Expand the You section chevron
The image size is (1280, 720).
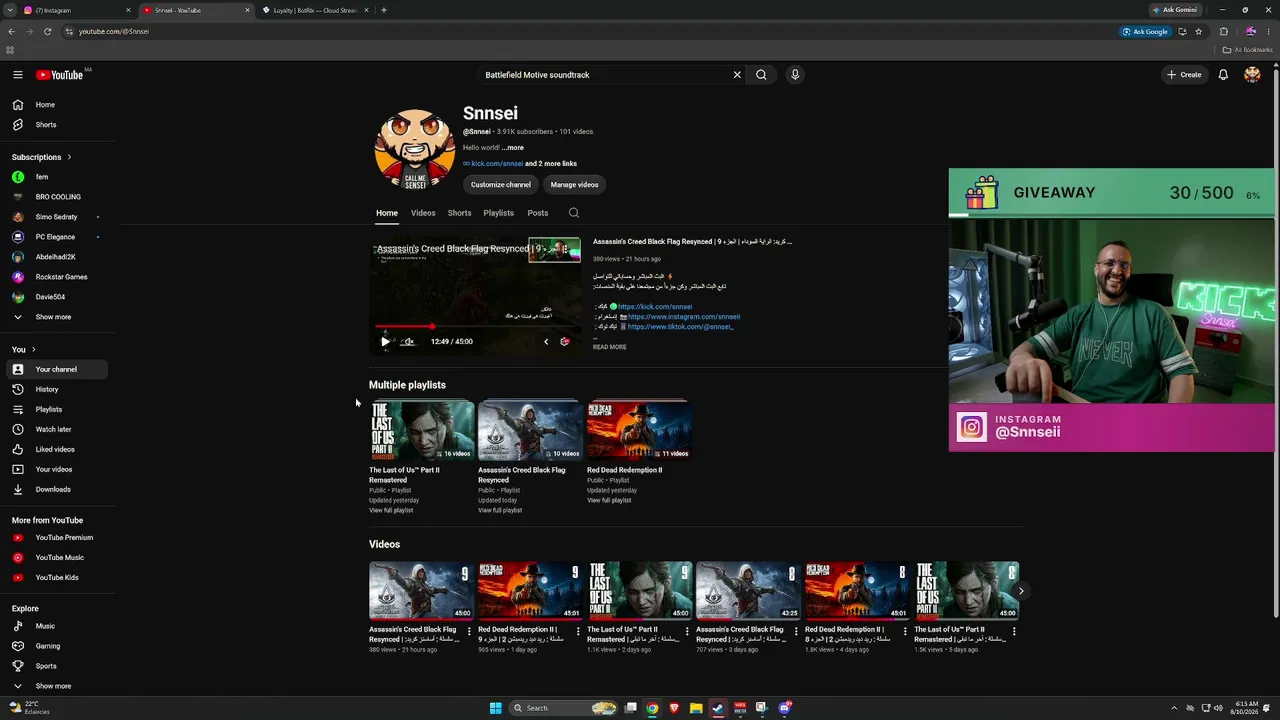point(34,349)
